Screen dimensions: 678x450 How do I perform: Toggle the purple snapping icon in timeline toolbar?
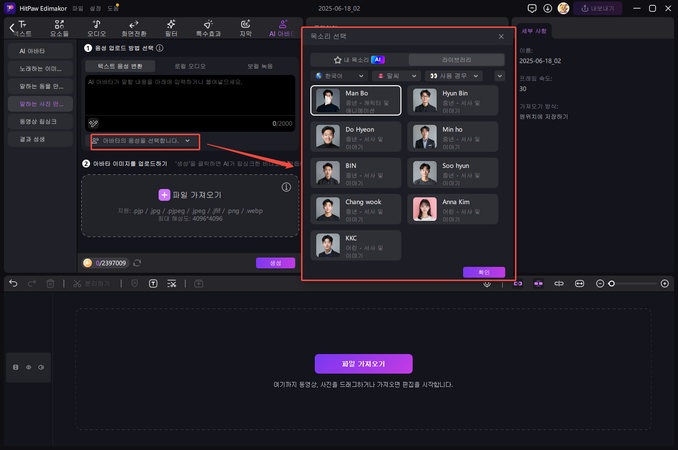tap(538, 284)
